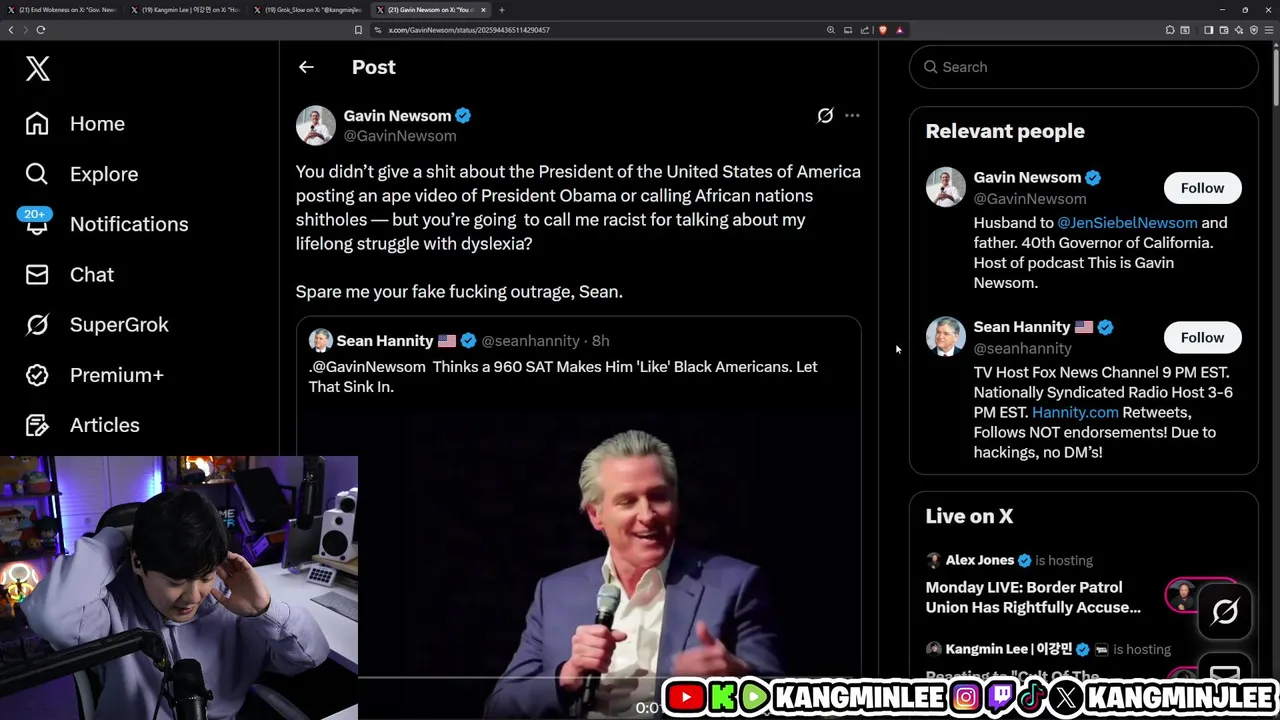The height and width of the screenshot is (720, 1280).
Task: Click Gavin Newsom's avatar on the post
Action: tap(315, 125)
